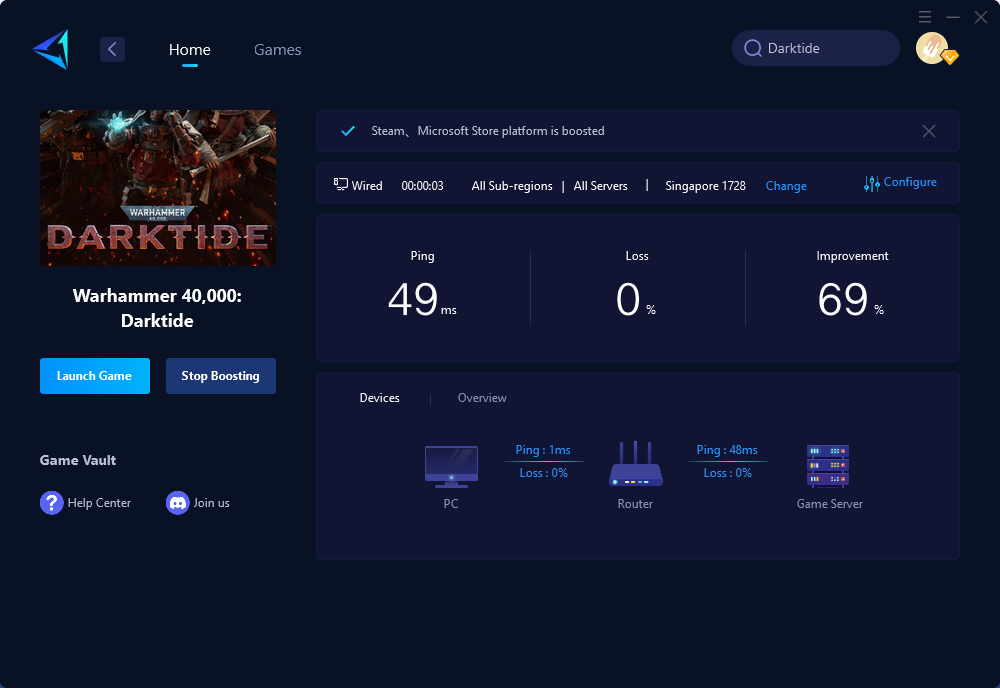Viewport: 1000px width, 688px height.
Task: Open the Help Center link
Action: tap(99, 503)
